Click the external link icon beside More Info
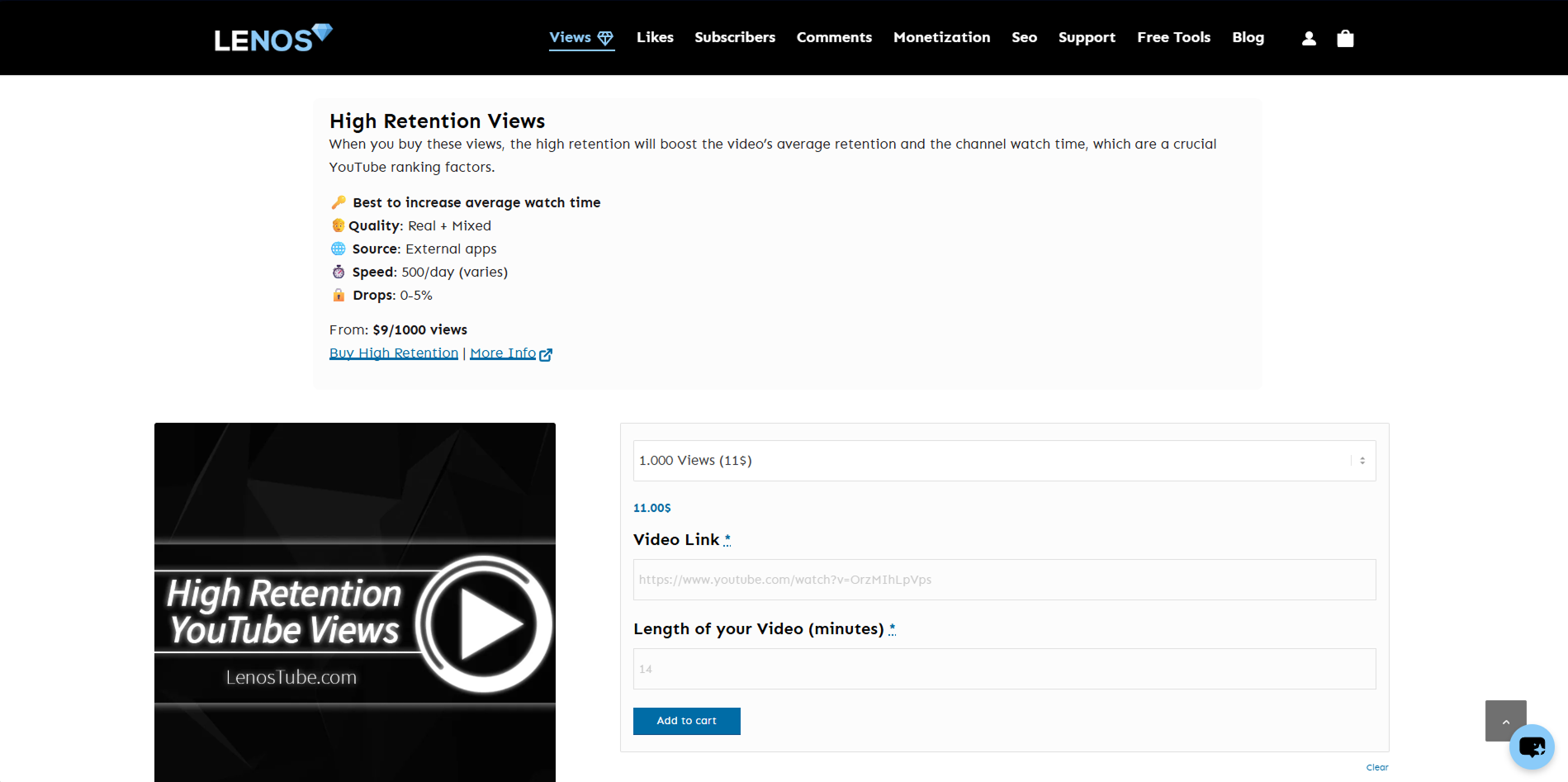The width and height of the screenshot is (1568, 782). (x=546, y=354)
